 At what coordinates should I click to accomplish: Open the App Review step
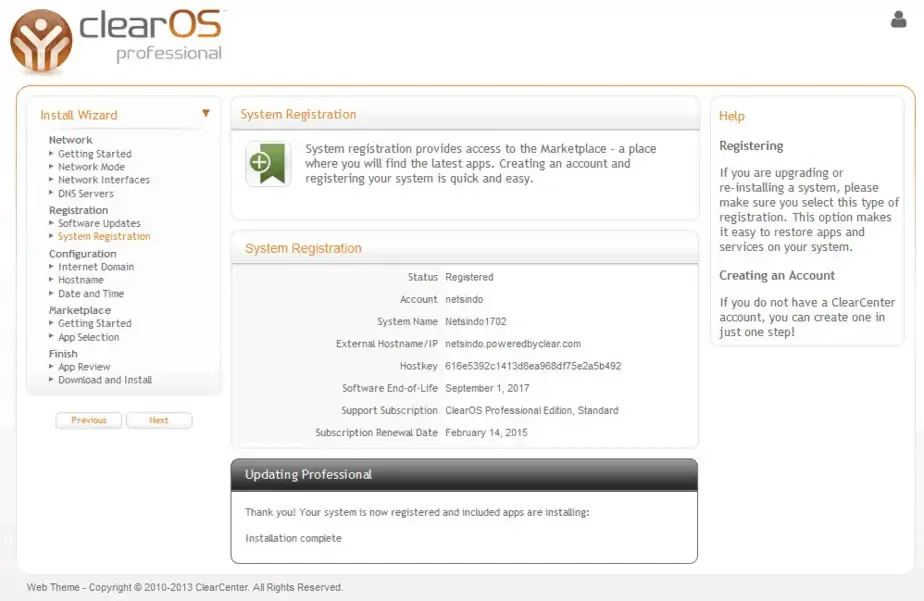[84, 367]
